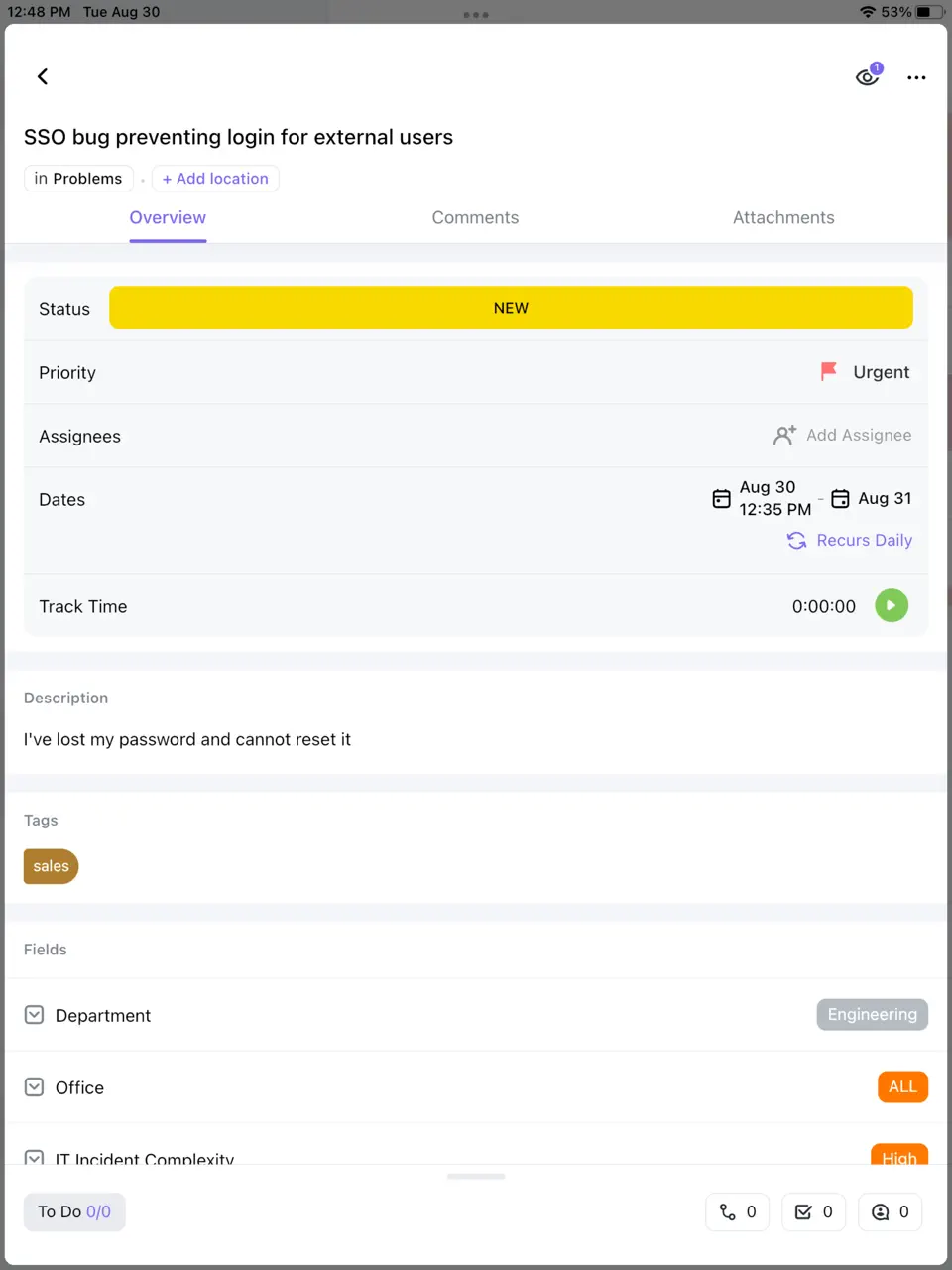Image resolution: width=952 pixels, height=1270 pixels.
Task: Open the To Do 0/0 button
Action: (74, 1211)
